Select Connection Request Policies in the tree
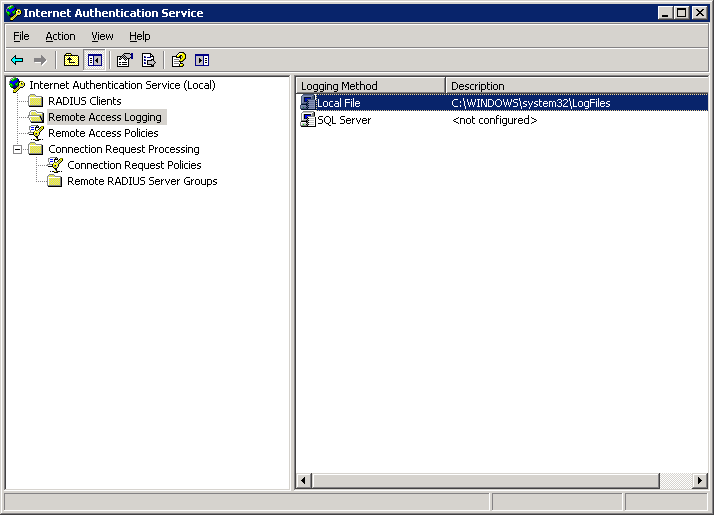 coord(134,165)
